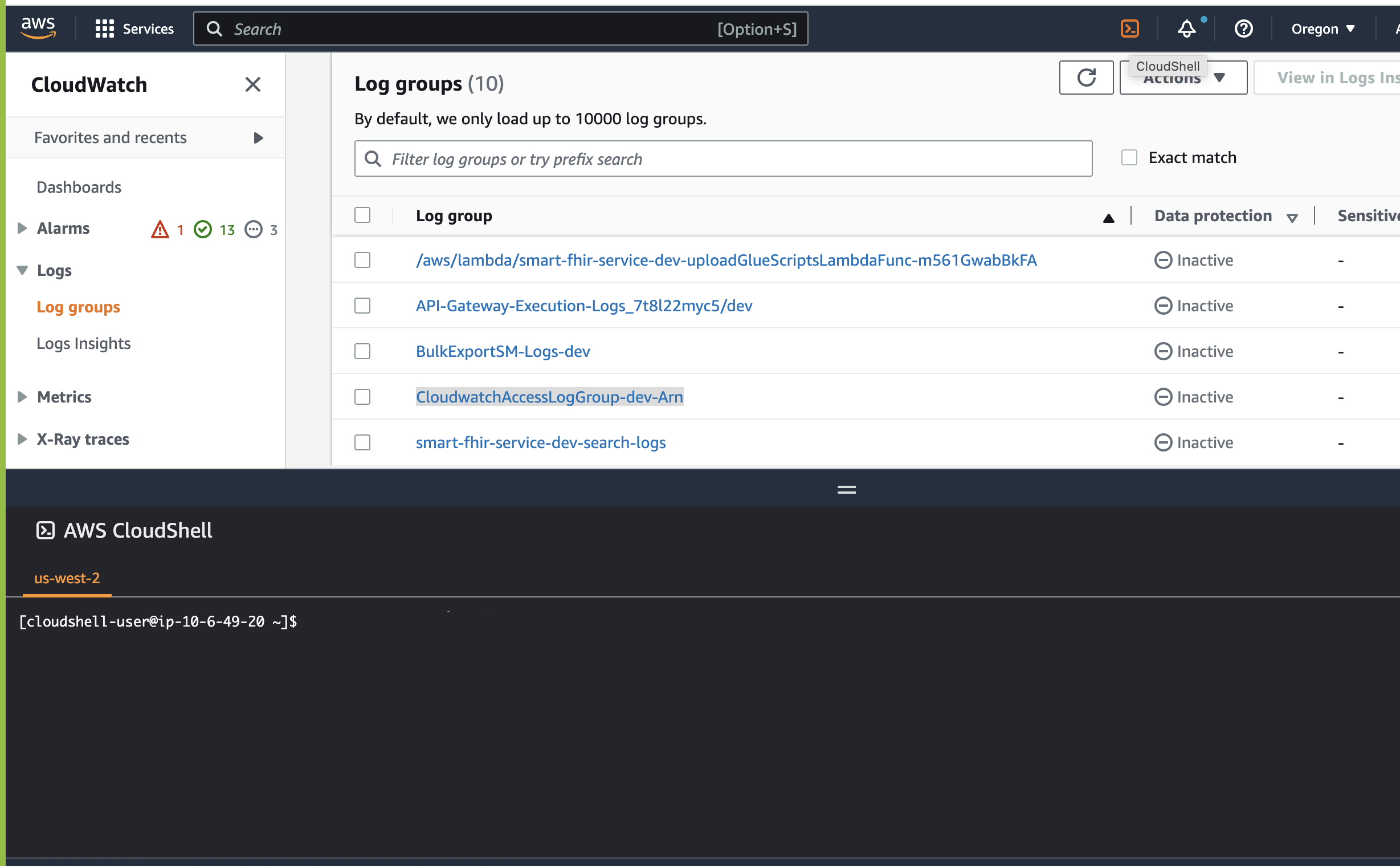The width and height of the screenshot is (1400, 866).
Task: Click the Metrics sidebar label
Action: (64, 396)
